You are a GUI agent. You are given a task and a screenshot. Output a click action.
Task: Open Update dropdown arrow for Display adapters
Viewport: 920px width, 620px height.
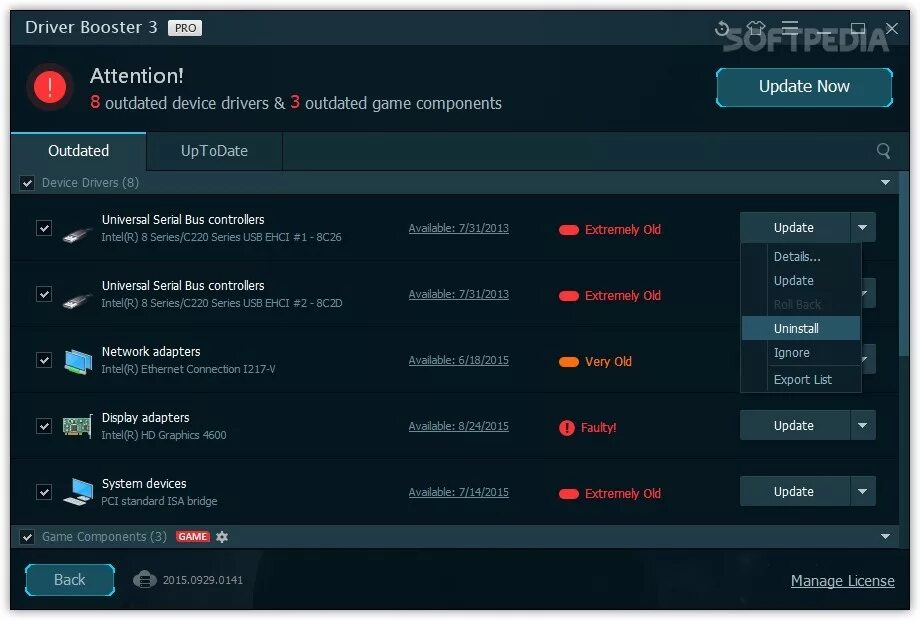pyautogui.click(x=862, y=425)
